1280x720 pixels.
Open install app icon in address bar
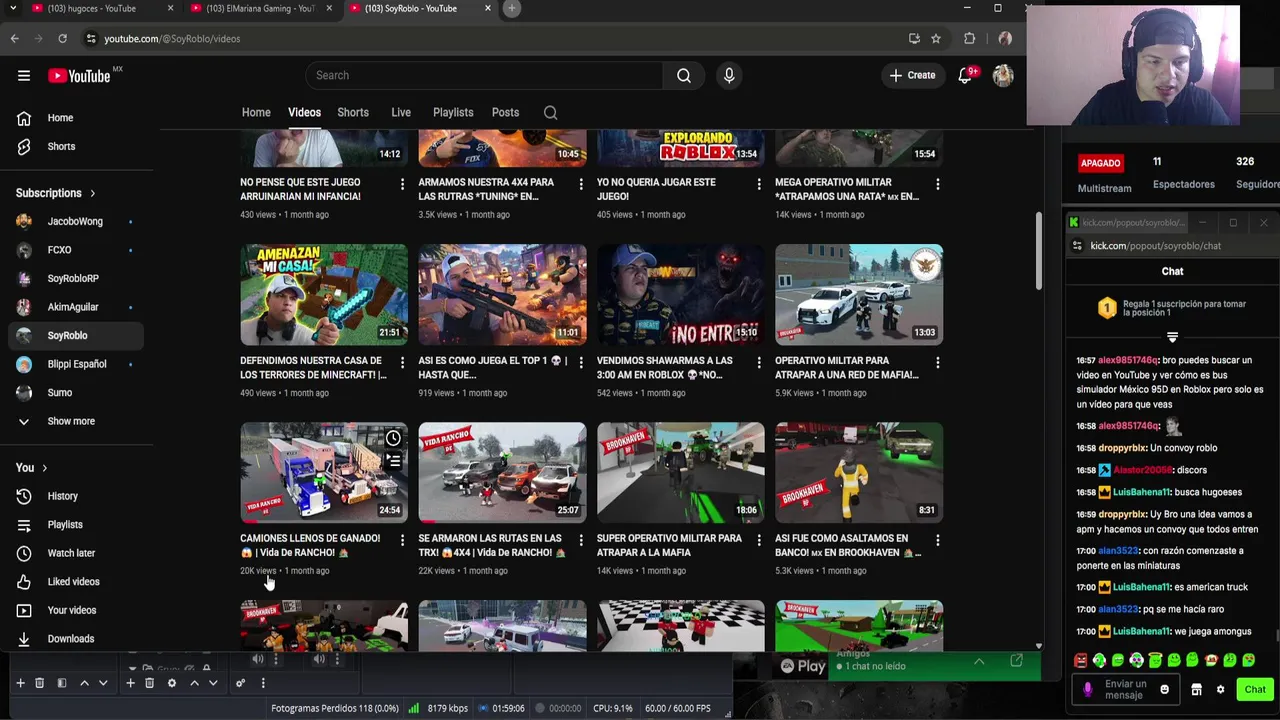coord(914,38)
